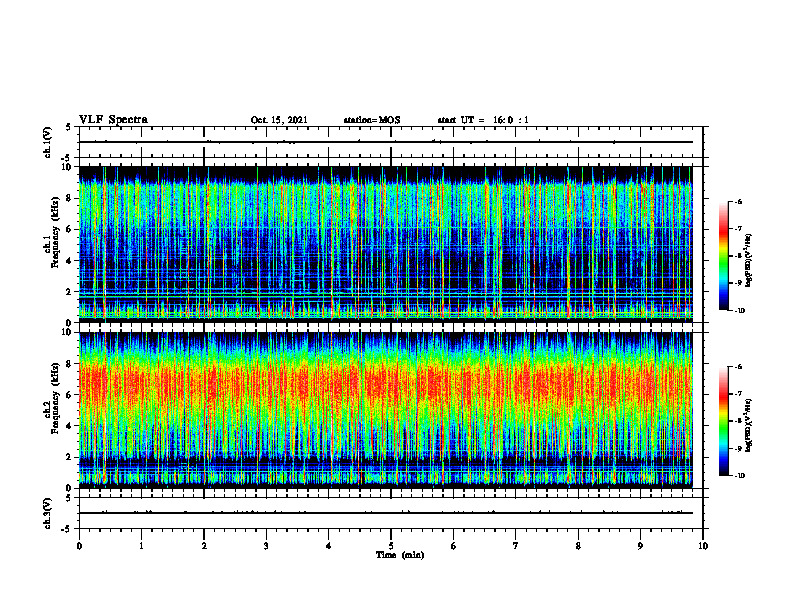Screen dimensions: 792x612
Task: Click the 'station=MOS' label
Action: pos(372,120)
